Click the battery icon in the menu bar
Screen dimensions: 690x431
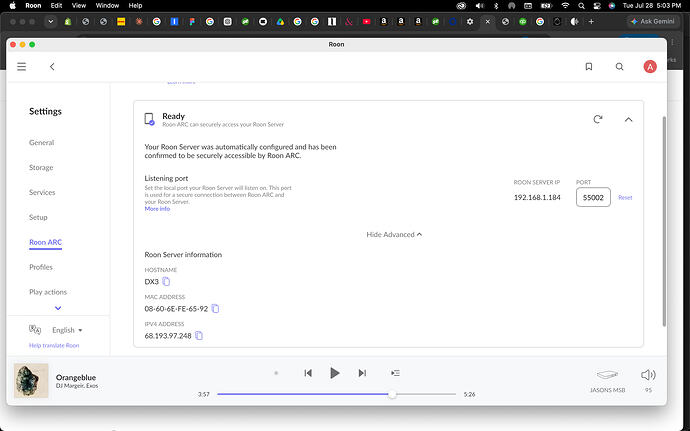pos(546,6)
